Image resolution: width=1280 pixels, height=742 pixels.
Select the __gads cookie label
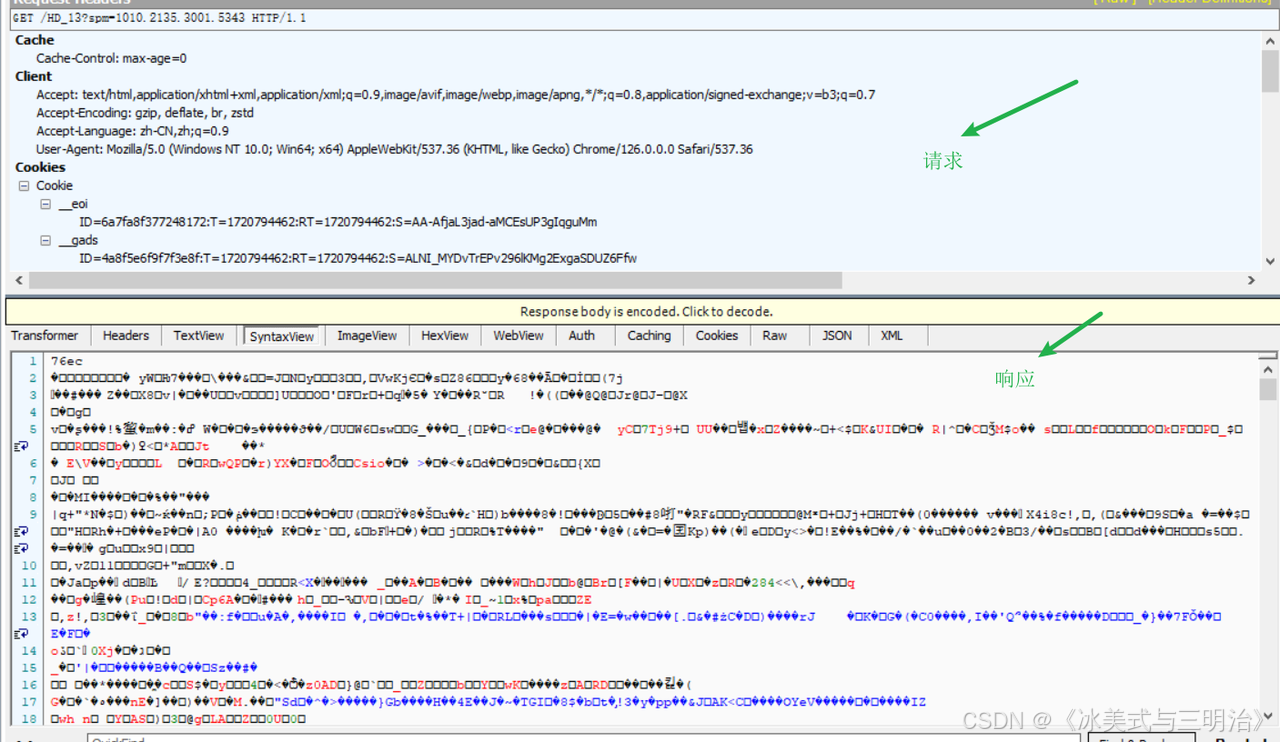(78, 241)
